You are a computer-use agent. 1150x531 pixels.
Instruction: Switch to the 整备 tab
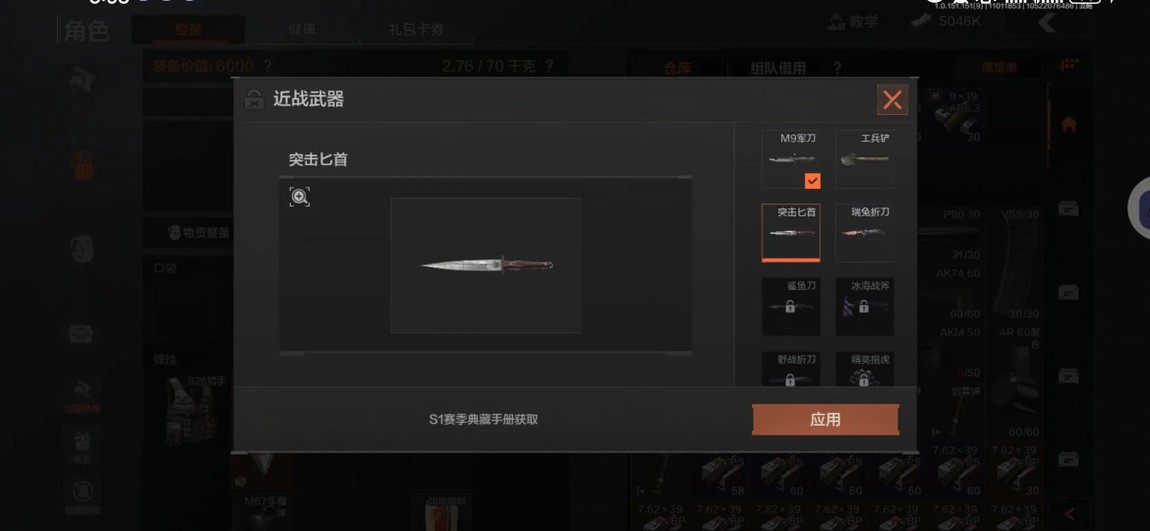point(188,29)
